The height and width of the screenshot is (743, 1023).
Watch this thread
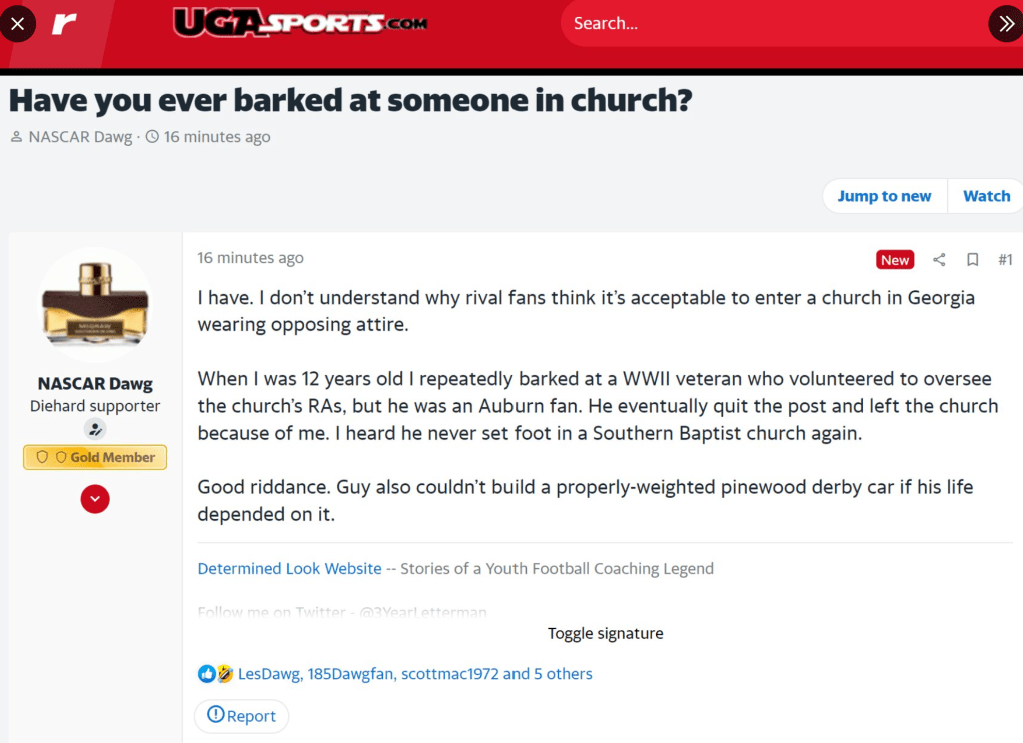(986, 196)
